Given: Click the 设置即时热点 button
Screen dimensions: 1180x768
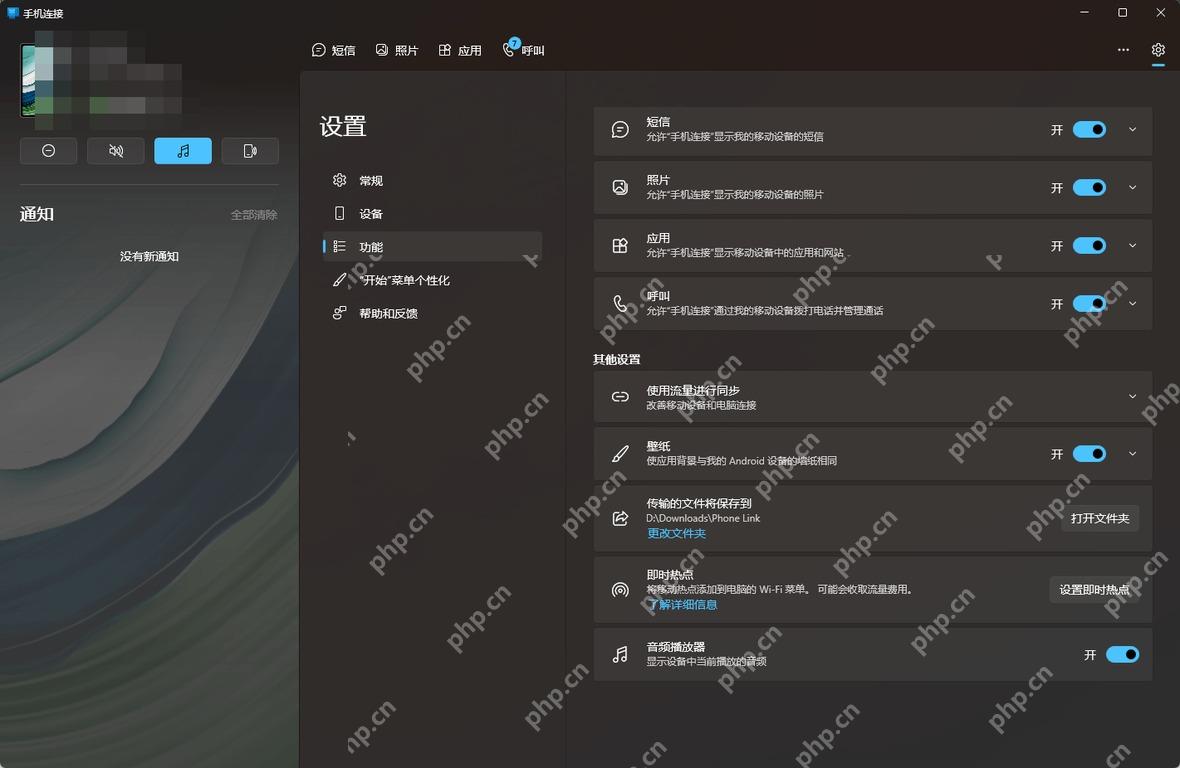Looking at the screenshot, I should (1094, 590).
